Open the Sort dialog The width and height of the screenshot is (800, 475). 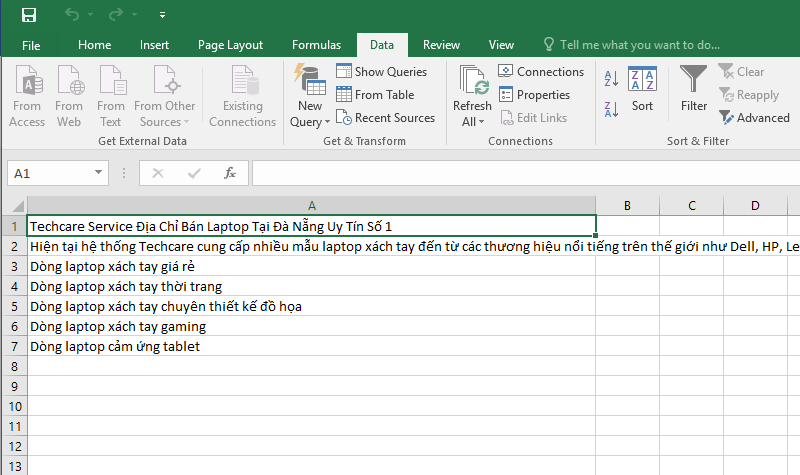[x=642, y=89]
